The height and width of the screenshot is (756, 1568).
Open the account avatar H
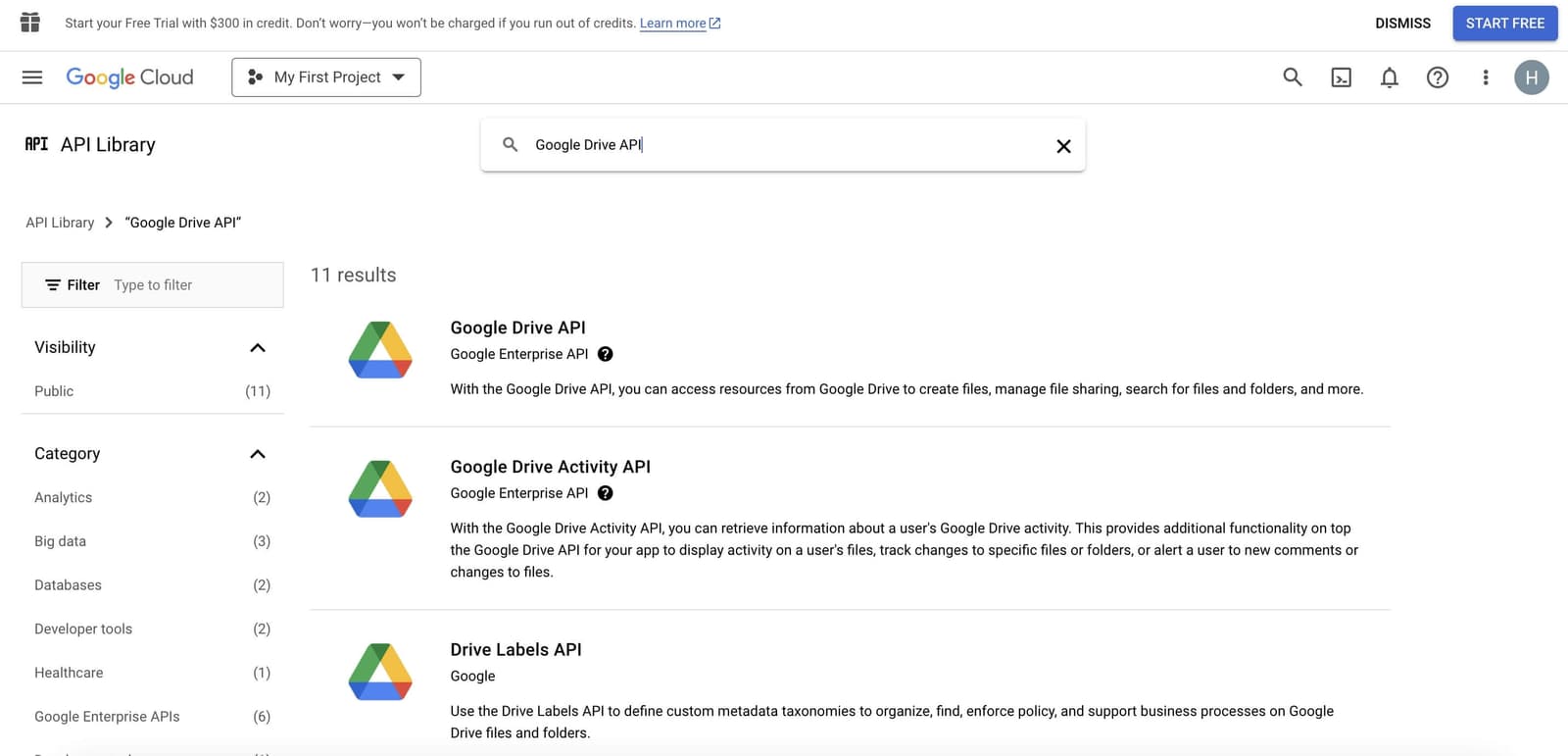click(1532, 77)
